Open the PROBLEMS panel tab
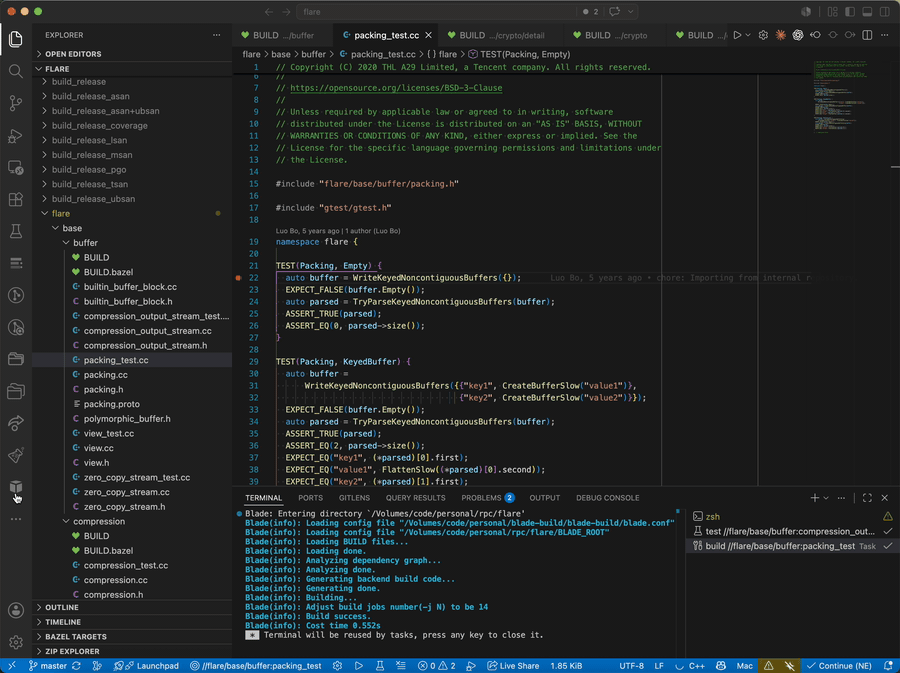The width and height of the screenshot is (900, 673). click(487, 498)
